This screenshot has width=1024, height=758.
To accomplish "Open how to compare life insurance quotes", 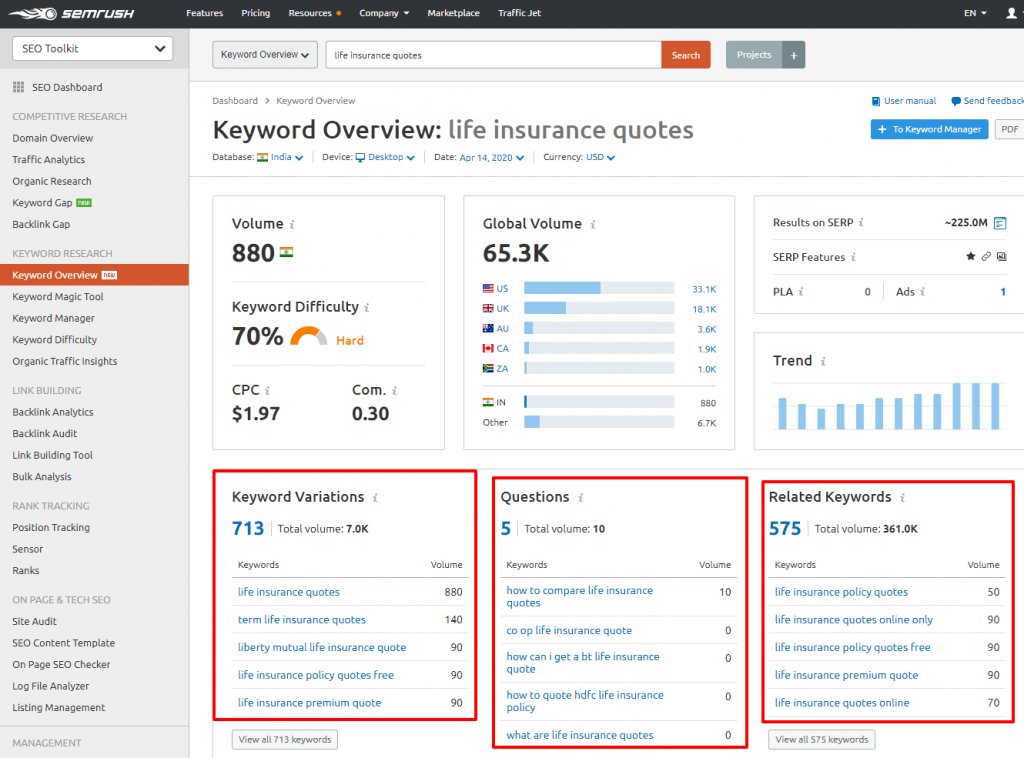I will point(580,596).
